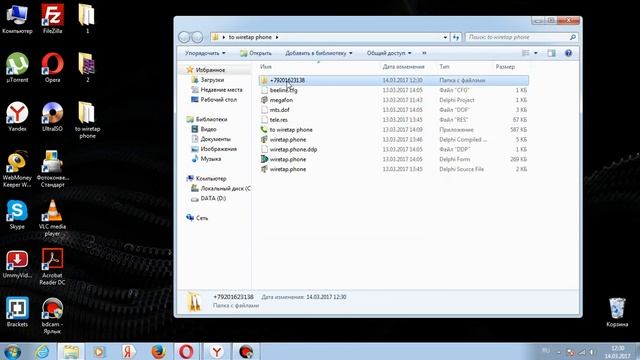Click the change view icon
Viewport: 640px width, 360px height.
[x=526, y=53]
